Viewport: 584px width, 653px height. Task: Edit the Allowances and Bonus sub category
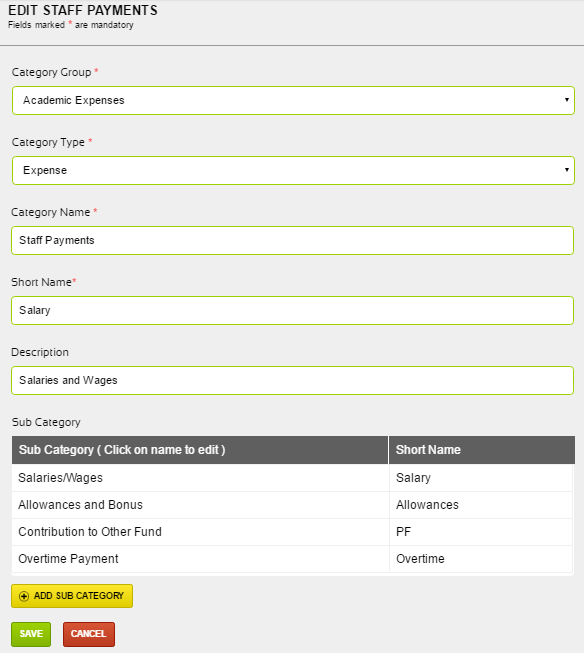(x=80, y=505)
